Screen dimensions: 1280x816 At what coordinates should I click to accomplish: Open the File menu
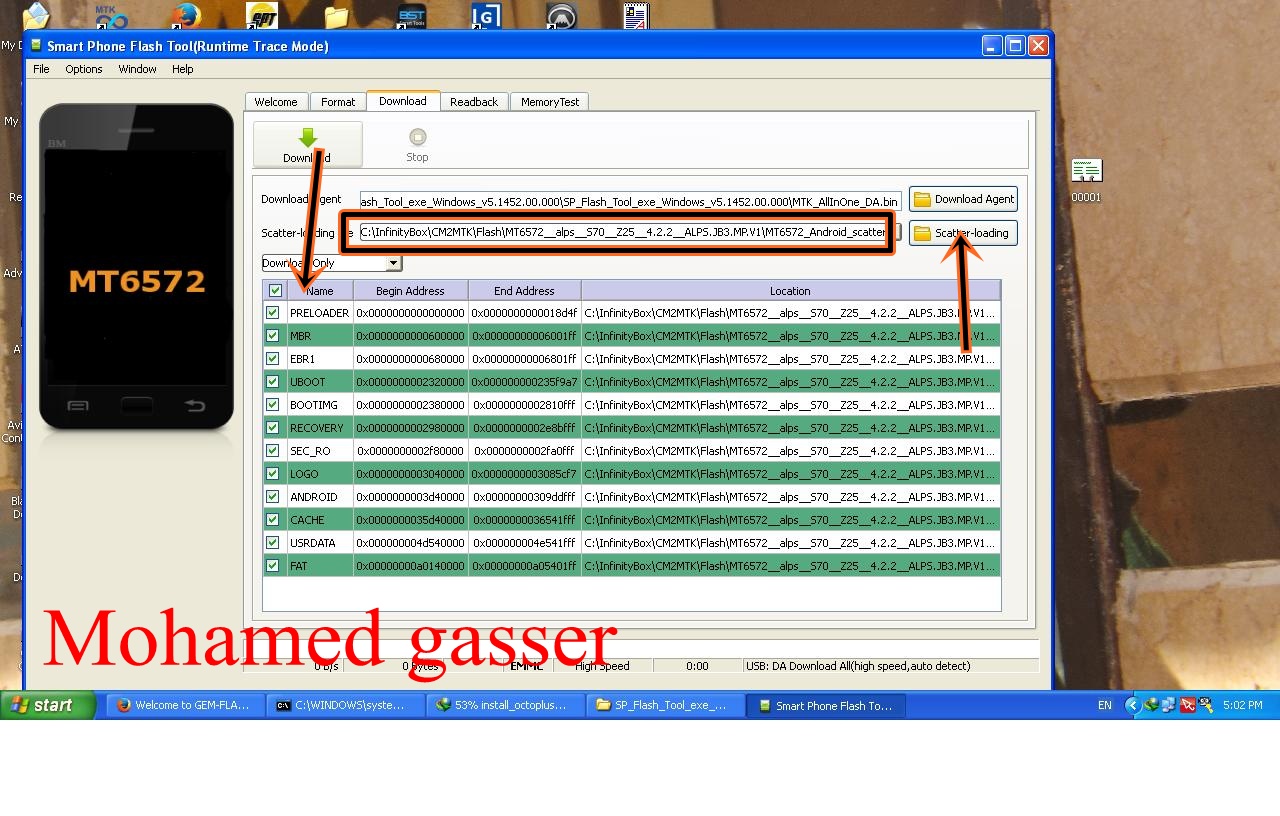[x=41, y=69]
